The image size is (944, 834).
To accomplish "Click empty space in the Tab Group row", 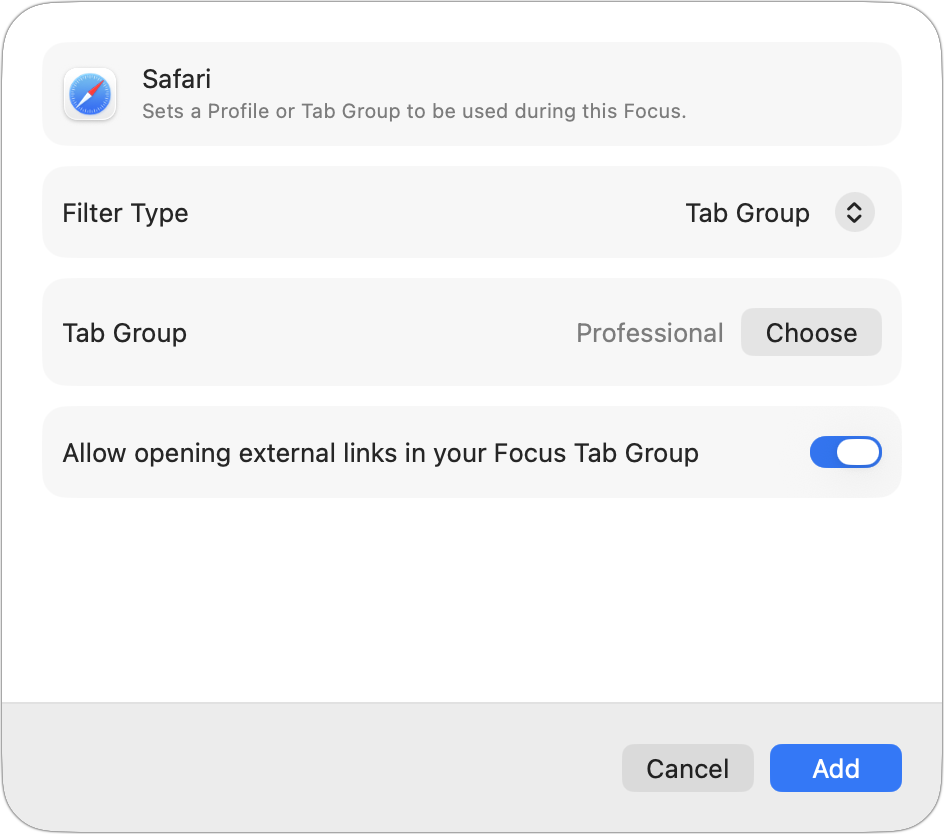I will click(x=380, y=333).
